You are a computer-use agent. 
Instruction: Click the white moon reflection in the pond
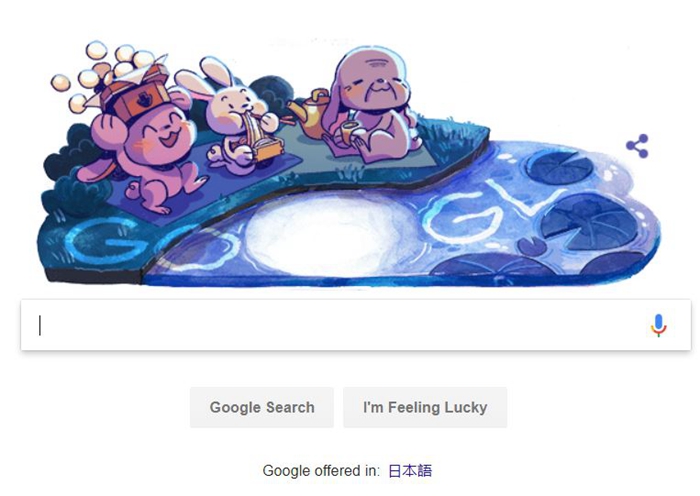[330, 234]
